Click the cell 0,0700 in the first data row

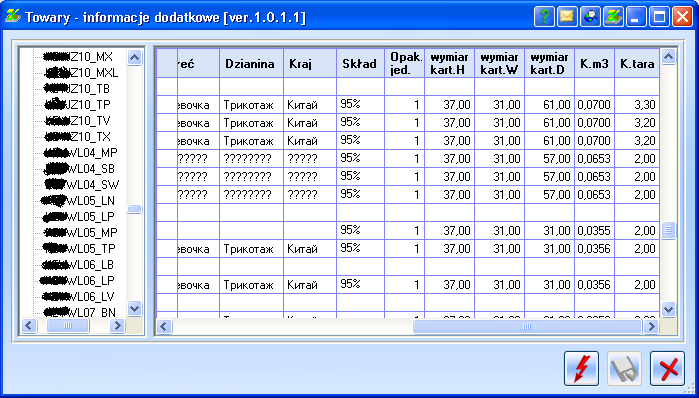[594, 105]
